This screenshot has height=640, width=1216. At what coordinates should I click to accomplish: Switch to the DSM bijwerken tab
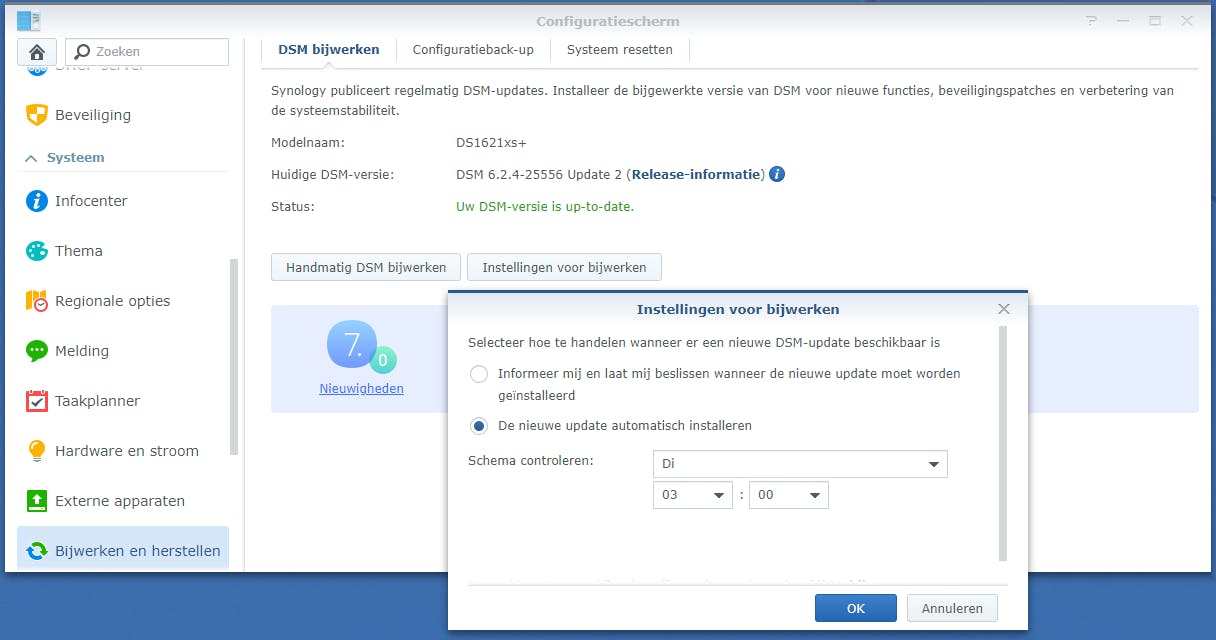pos(329,49)
